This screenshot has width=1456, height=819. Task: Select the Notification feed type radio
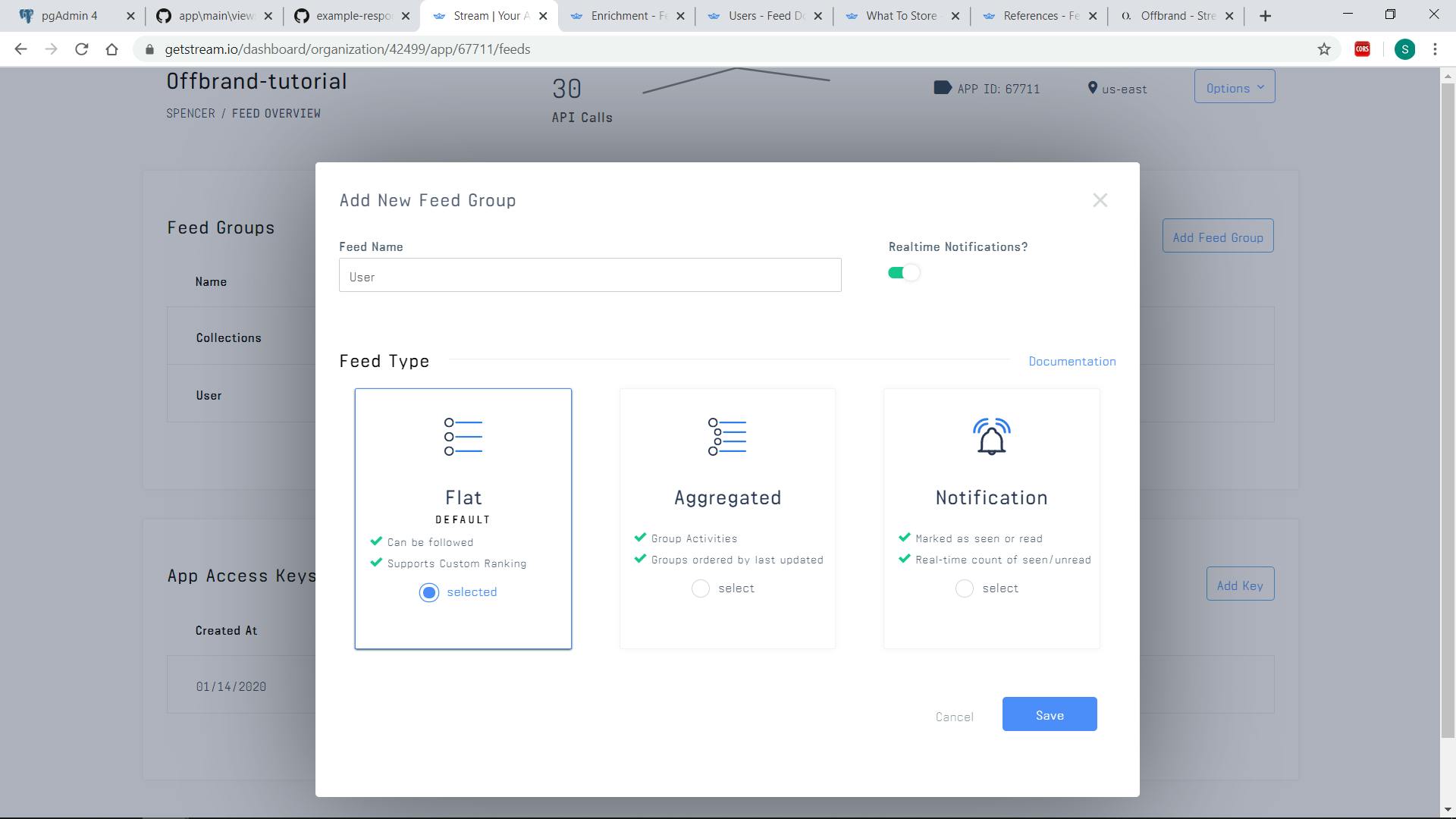click(964, 588)
